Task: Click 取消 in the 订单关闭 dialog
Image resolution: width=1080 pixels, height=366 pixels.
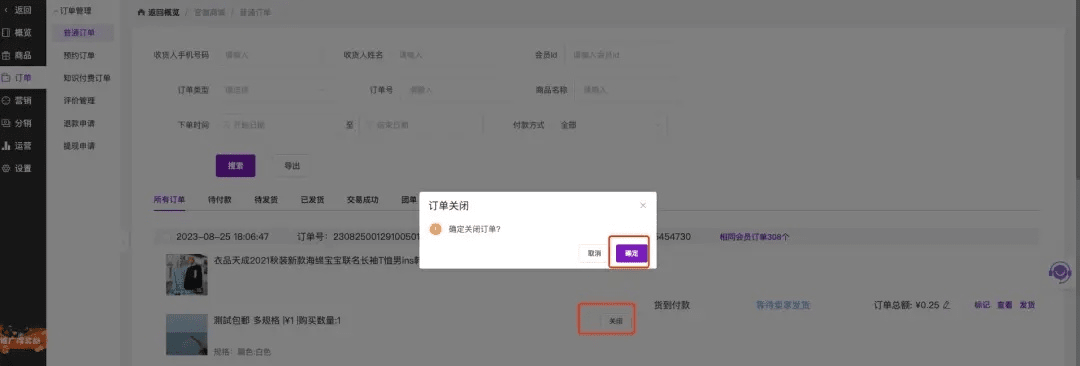Action: point(594,254)
